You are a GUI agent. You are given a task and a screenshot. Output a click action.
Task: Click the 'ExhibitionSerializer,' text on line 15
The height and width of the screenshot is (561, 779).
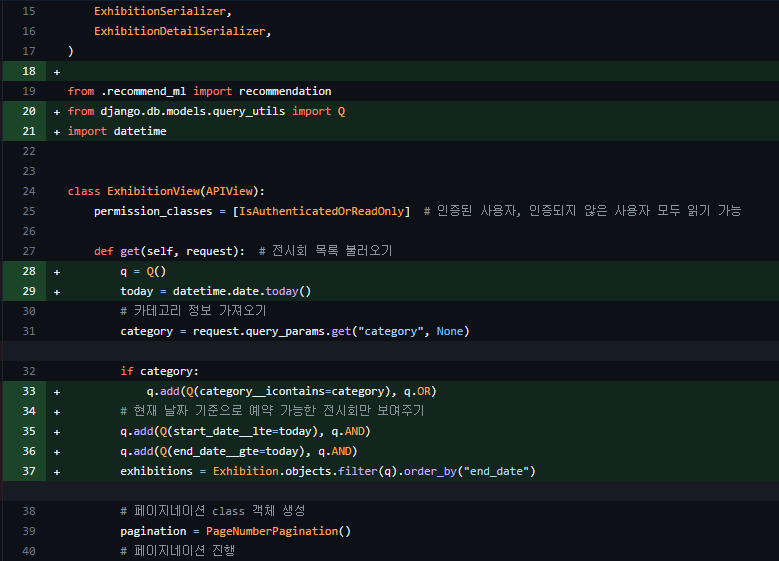pos(163,11)
